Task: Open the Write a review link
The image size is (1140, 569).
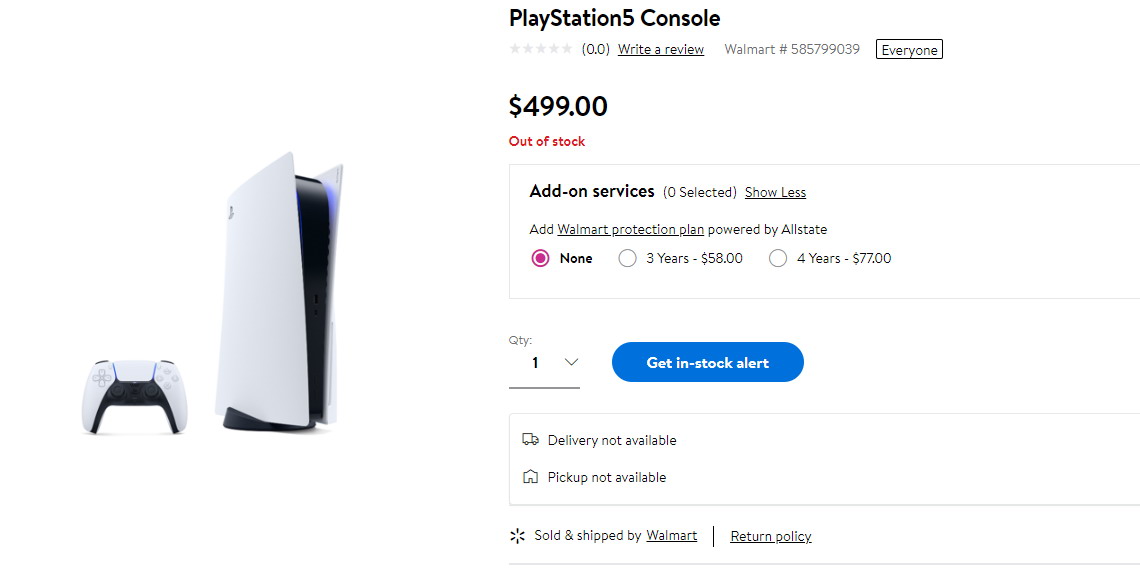Action: [661, 49]
